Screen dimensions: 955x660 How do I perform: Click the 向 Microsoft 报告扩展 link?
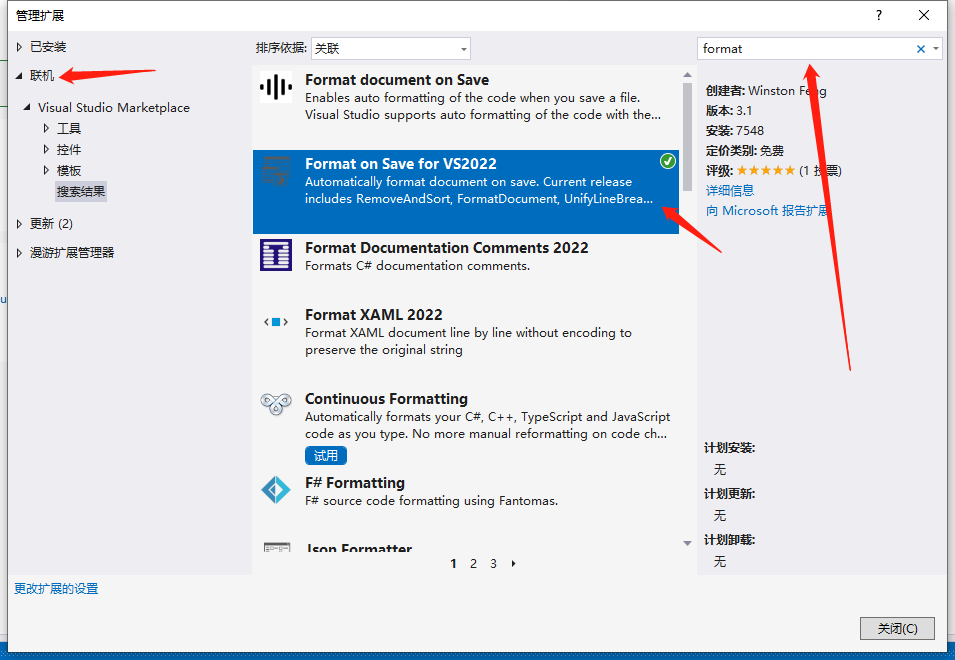pyautogui.click(x=767, y=211)
